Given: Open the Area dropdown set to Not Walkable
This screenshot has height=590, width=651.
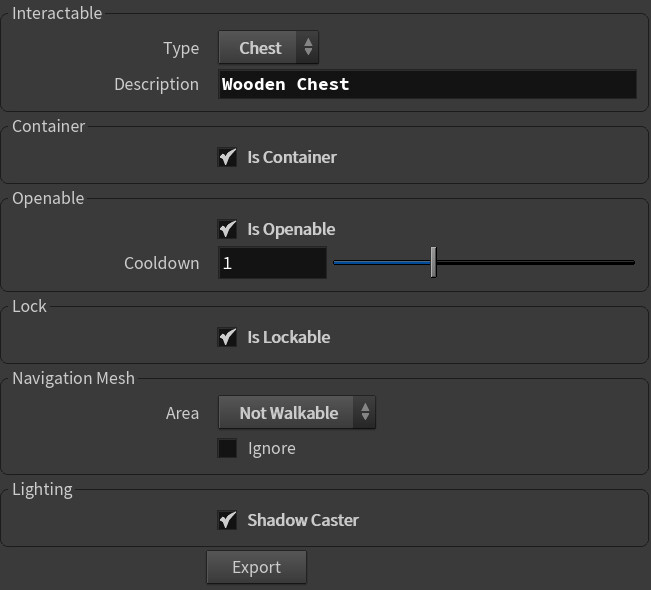Looking at the screenshot, I should point(297,413).
